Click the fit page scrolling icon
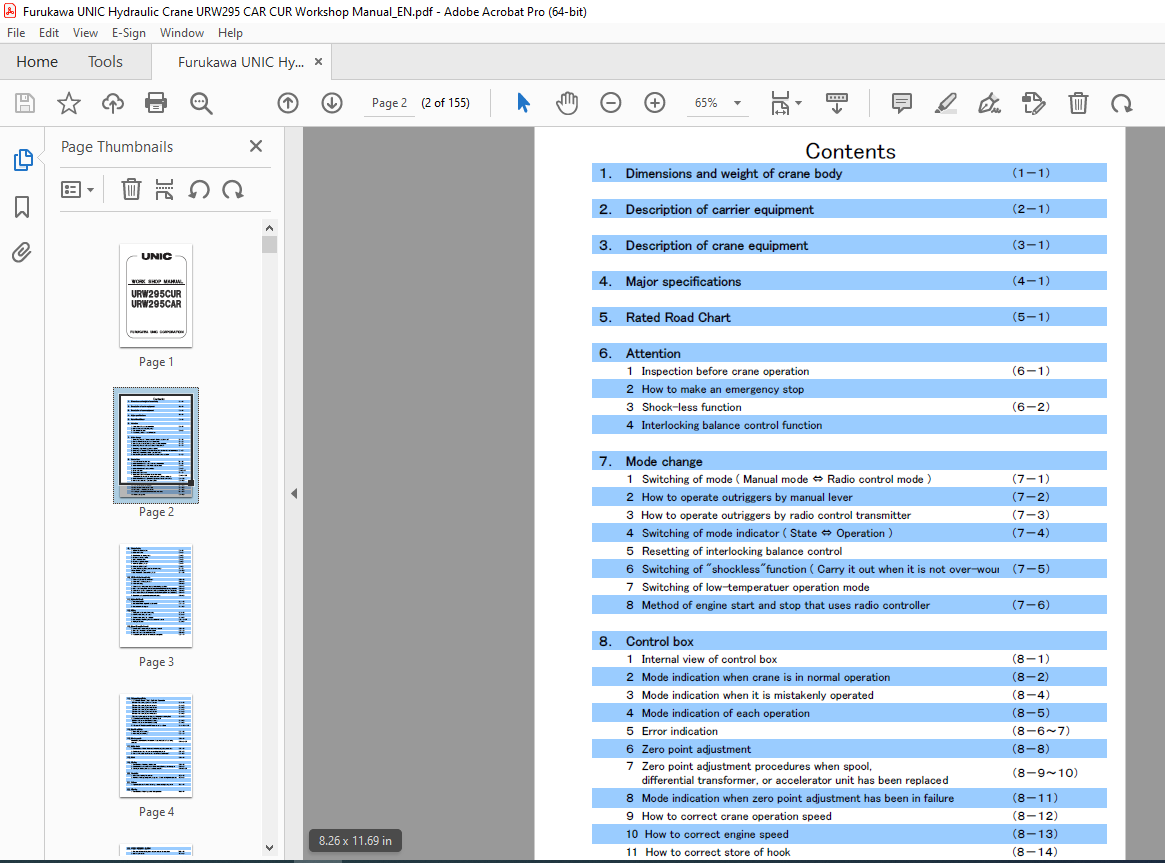The image size is (1165, 863). [780, 103]
